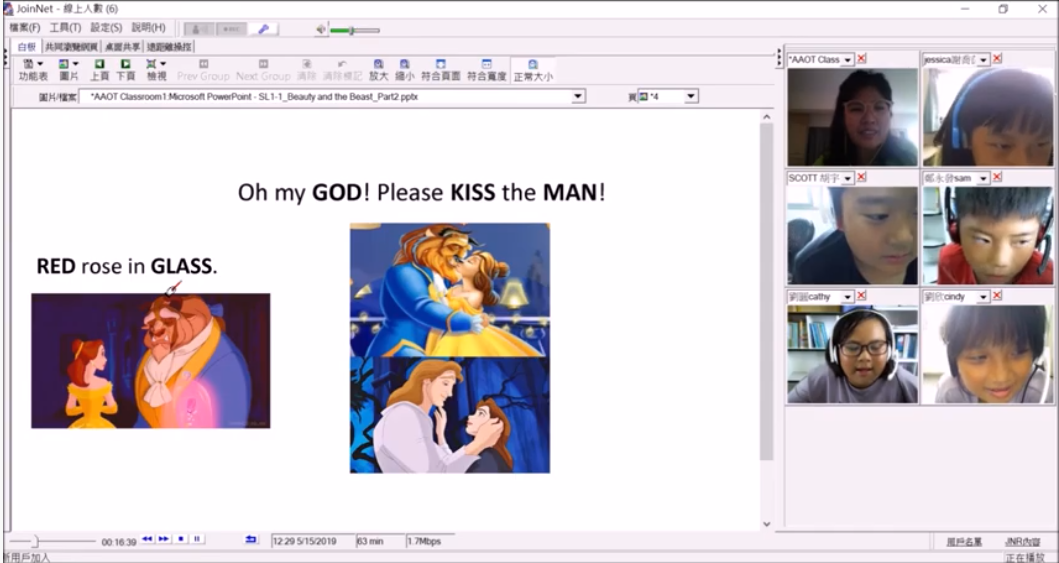The image size is (1059, 563).
Task: Toggle the side panel splitter handle
Action: (x=779, y=58)
